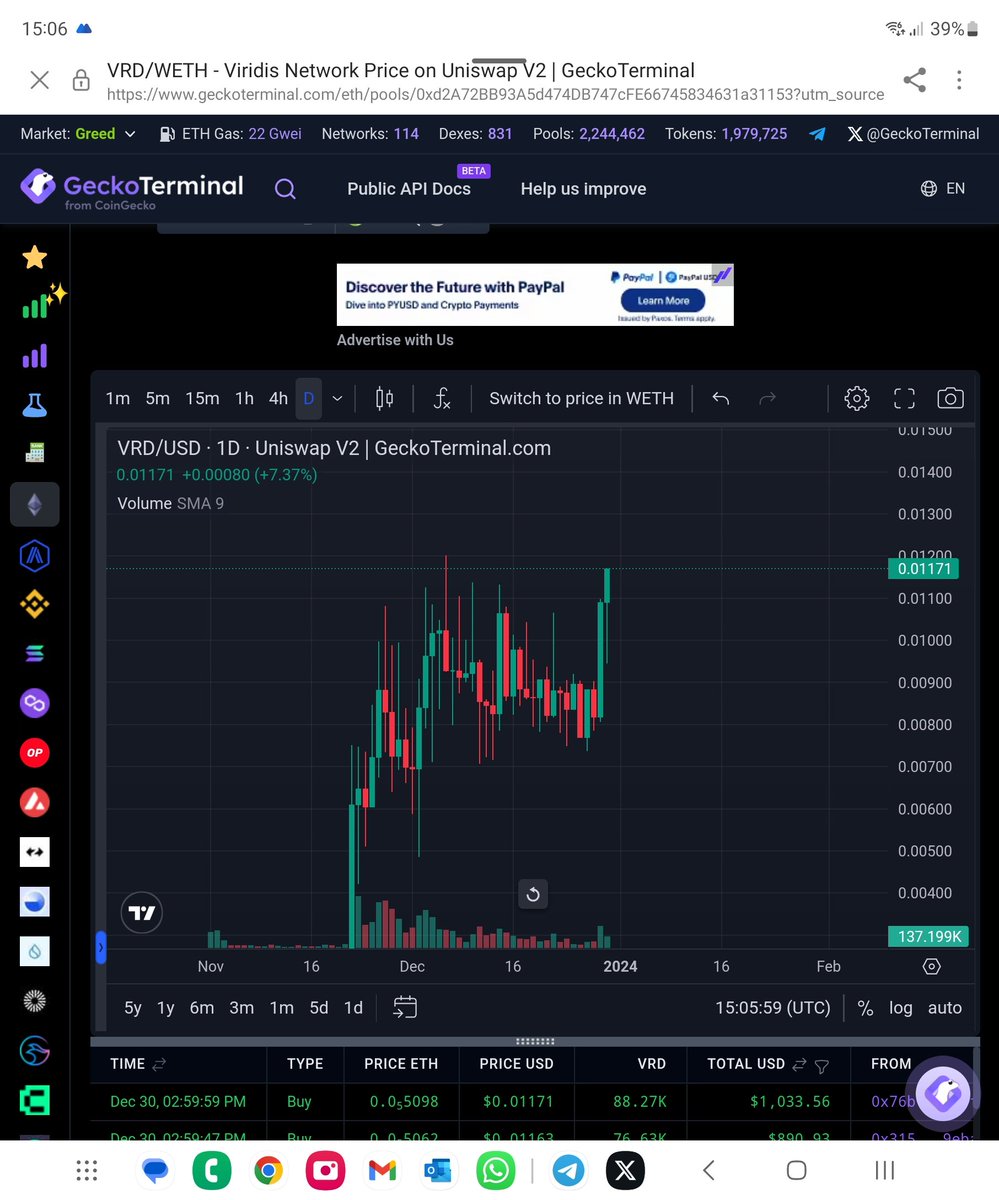Image resolution: width=999 pixels, height=1200 pixels.
Task: Filter the TOTAL USD column
Action: [821, 1066]
